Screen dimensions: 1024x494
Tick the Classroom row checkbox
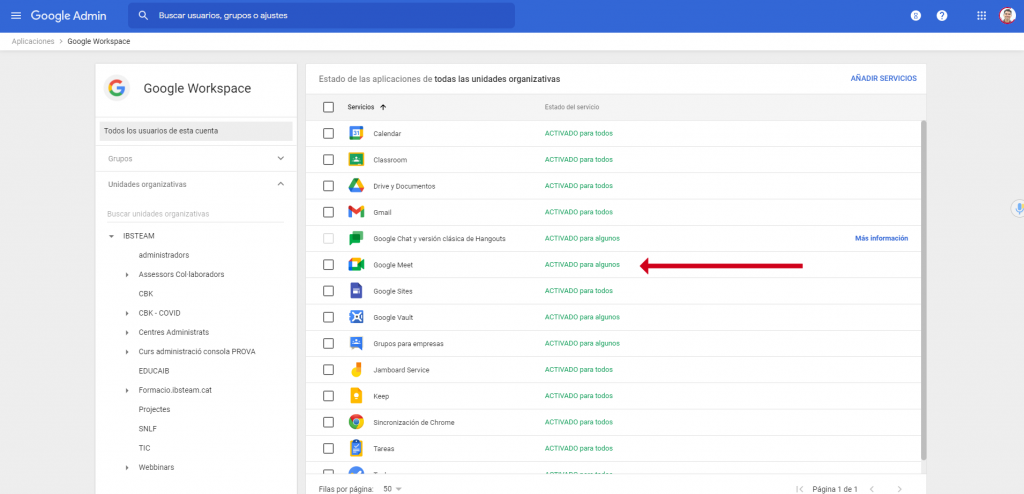328,159
